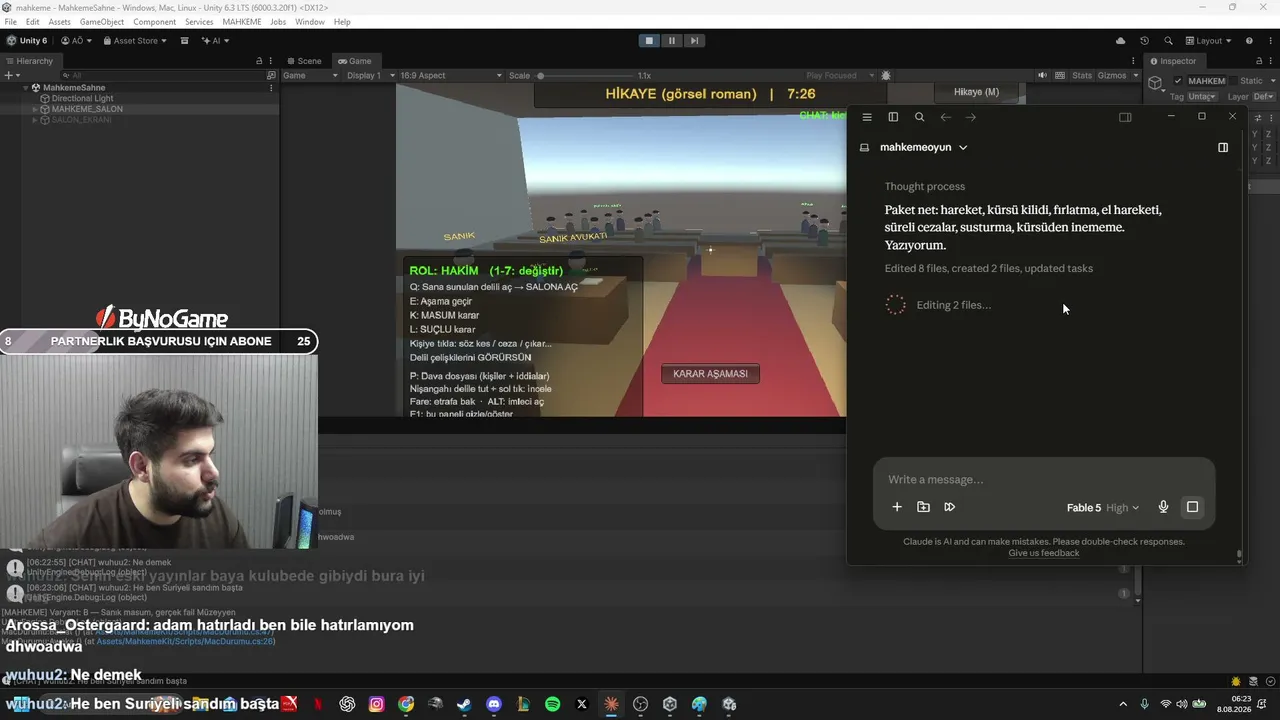Screen dimensions: 1280x720
Task: Toggle Game view mute audio icon
Action: 1042,75
